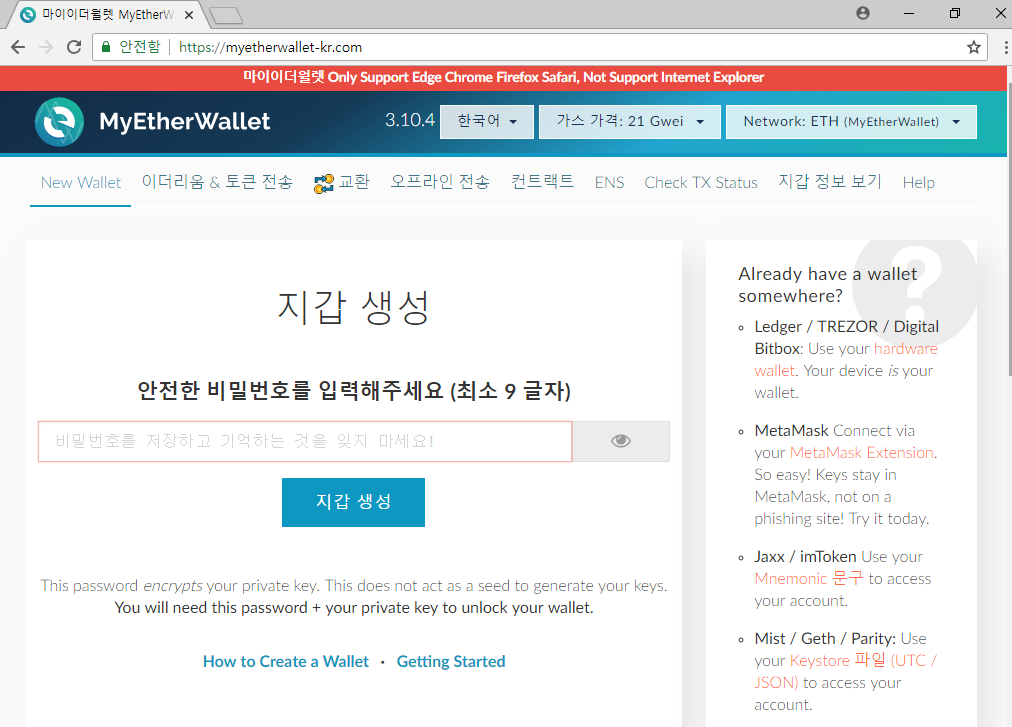Image resolution: width=1012 pixels, height=727 pixels.
Task: Open a new browser tab
Action: tap(227, 15)
